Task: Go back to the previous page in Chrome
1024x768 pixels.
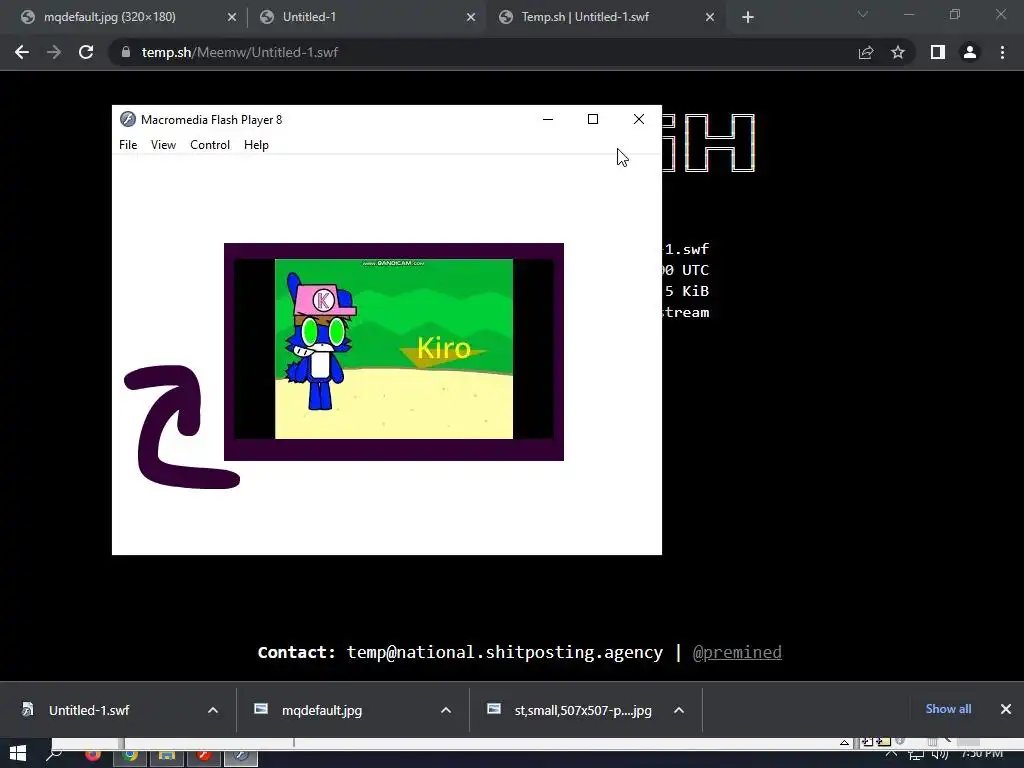Action: 22,52
